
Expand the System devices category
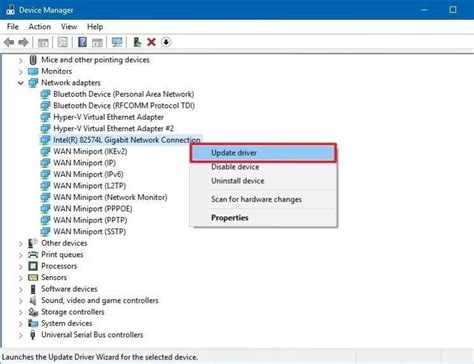[x=21, y=324]
